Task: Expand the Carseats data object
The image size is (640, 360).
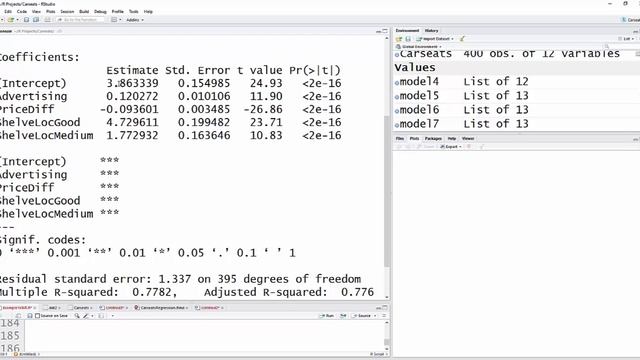Action: [x=397, y=55]
